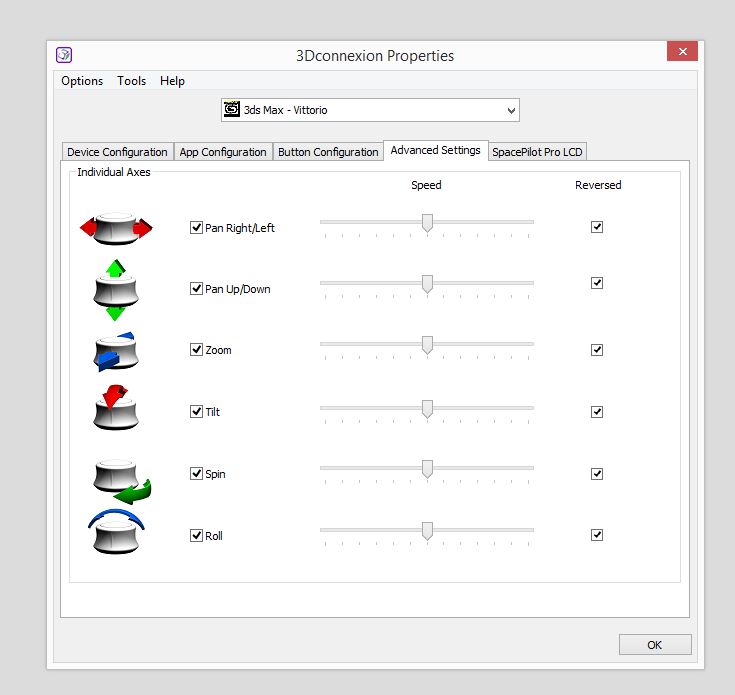
Task: Toggle the Spin axis checkbox
Action: click(196, 473)
